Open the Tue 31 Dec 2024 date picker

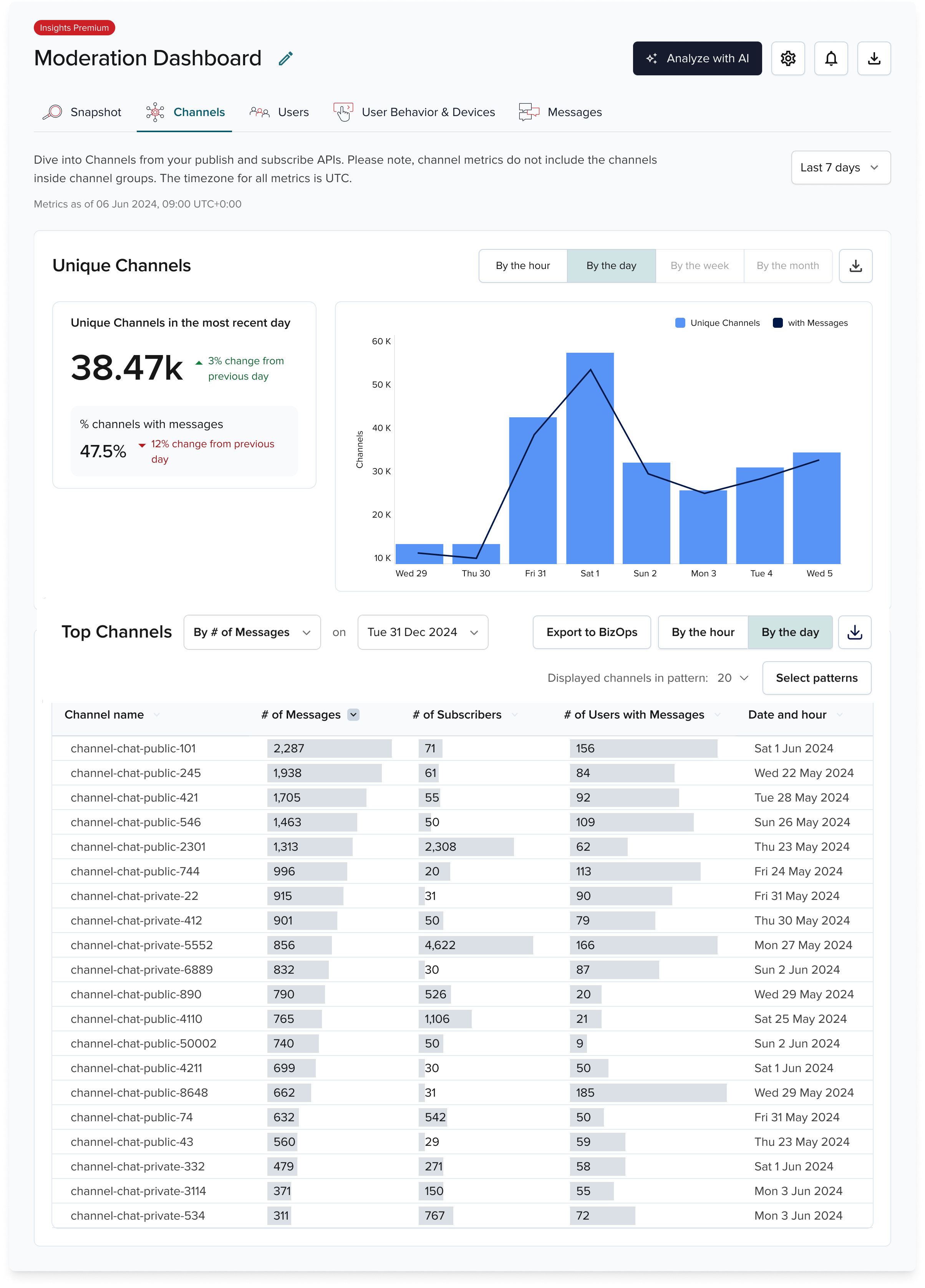[423, 632]
